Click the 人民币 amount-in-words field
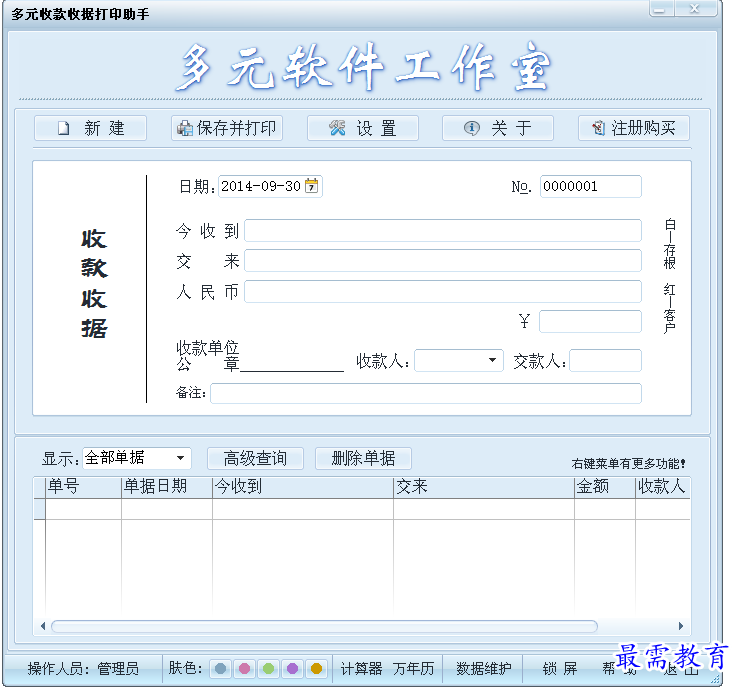This screenshot has width=737, height=688. tap(443, 291)
